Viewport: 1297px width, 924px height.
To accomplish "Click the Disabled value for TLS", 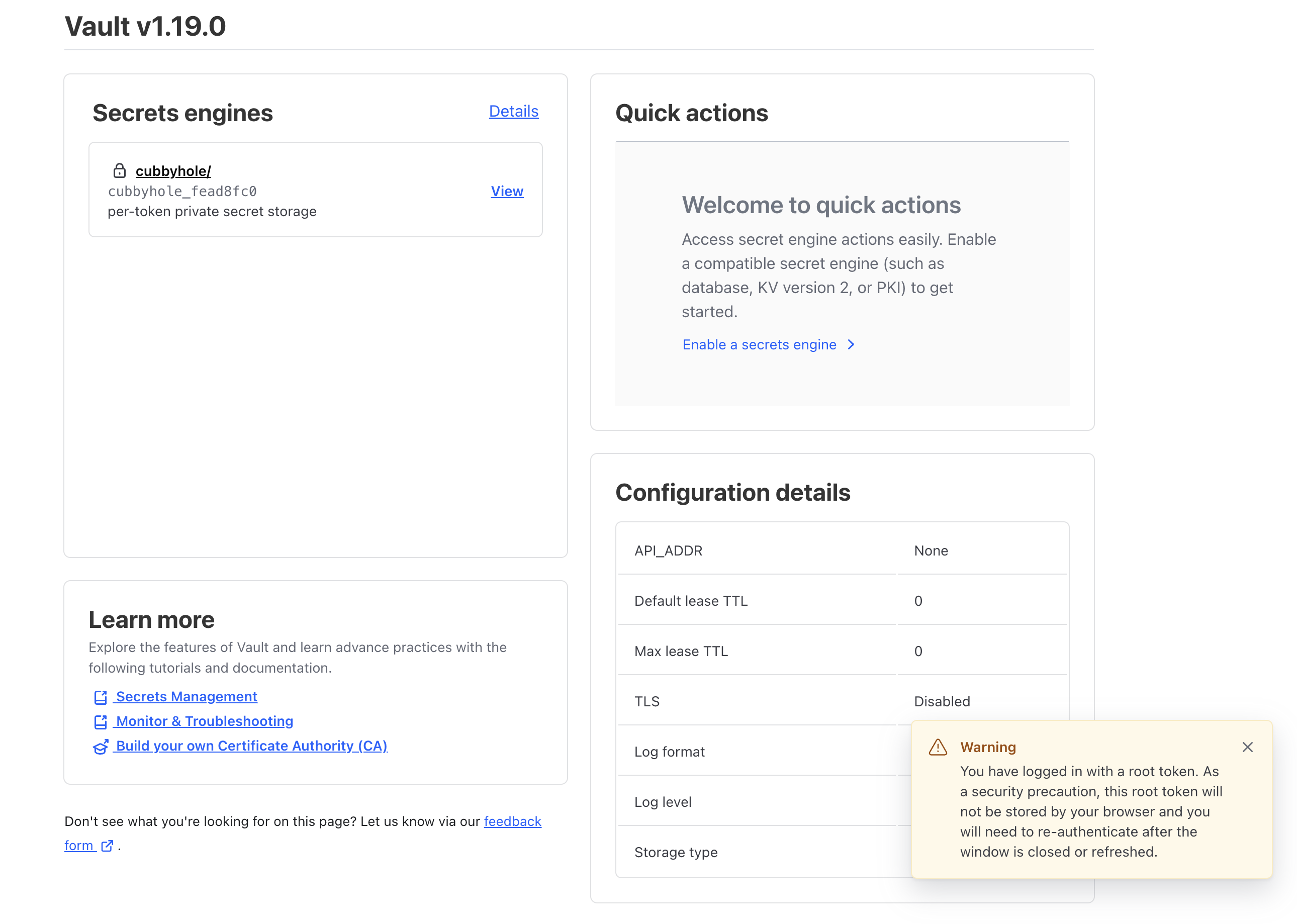I will pyautogui.click(x=942, y=701).
